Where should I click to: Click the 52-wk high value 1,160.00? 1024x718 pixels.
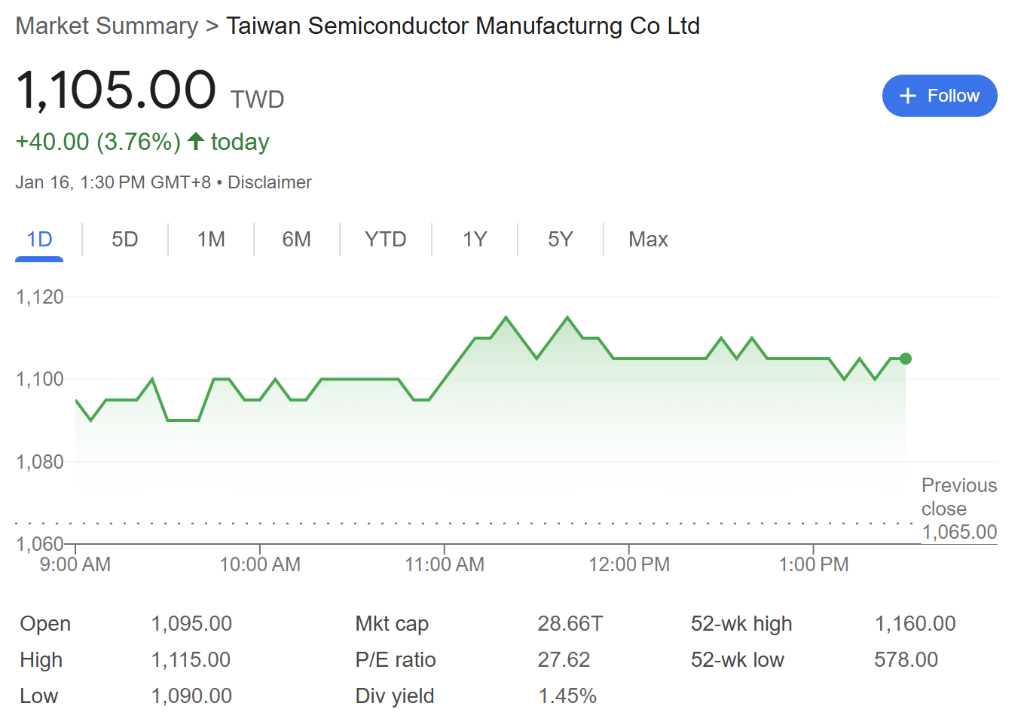(x=915, y=623)
